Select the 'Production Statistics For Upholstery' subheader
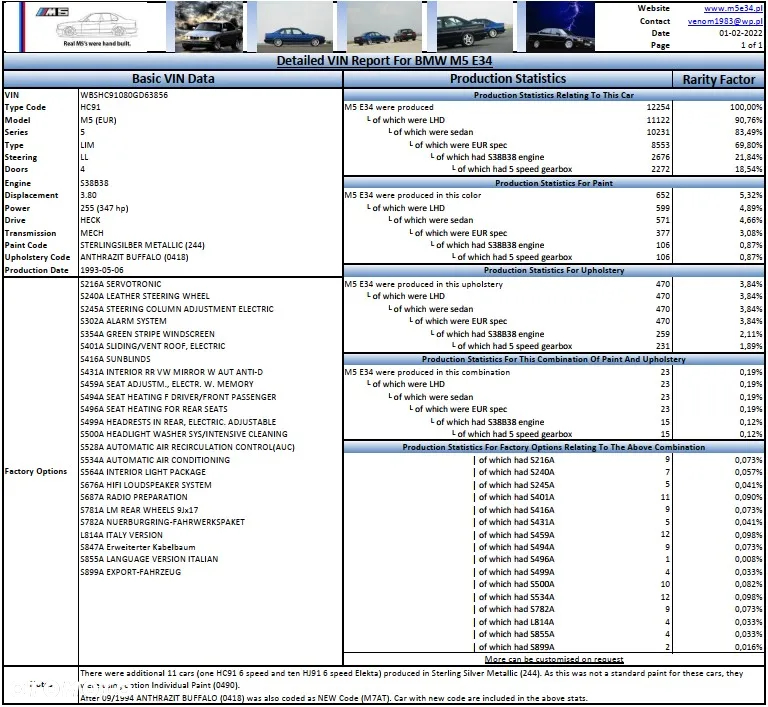This screenshot has width=768, height=707. pyautogui.click(x=553, y=270)
